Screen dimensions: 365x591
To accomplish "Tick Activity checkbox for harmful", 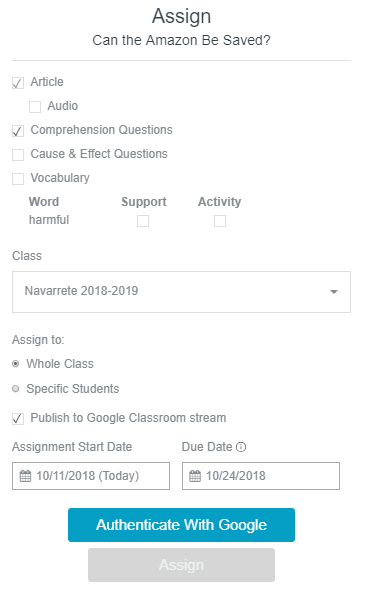I will tap(220, 221).
